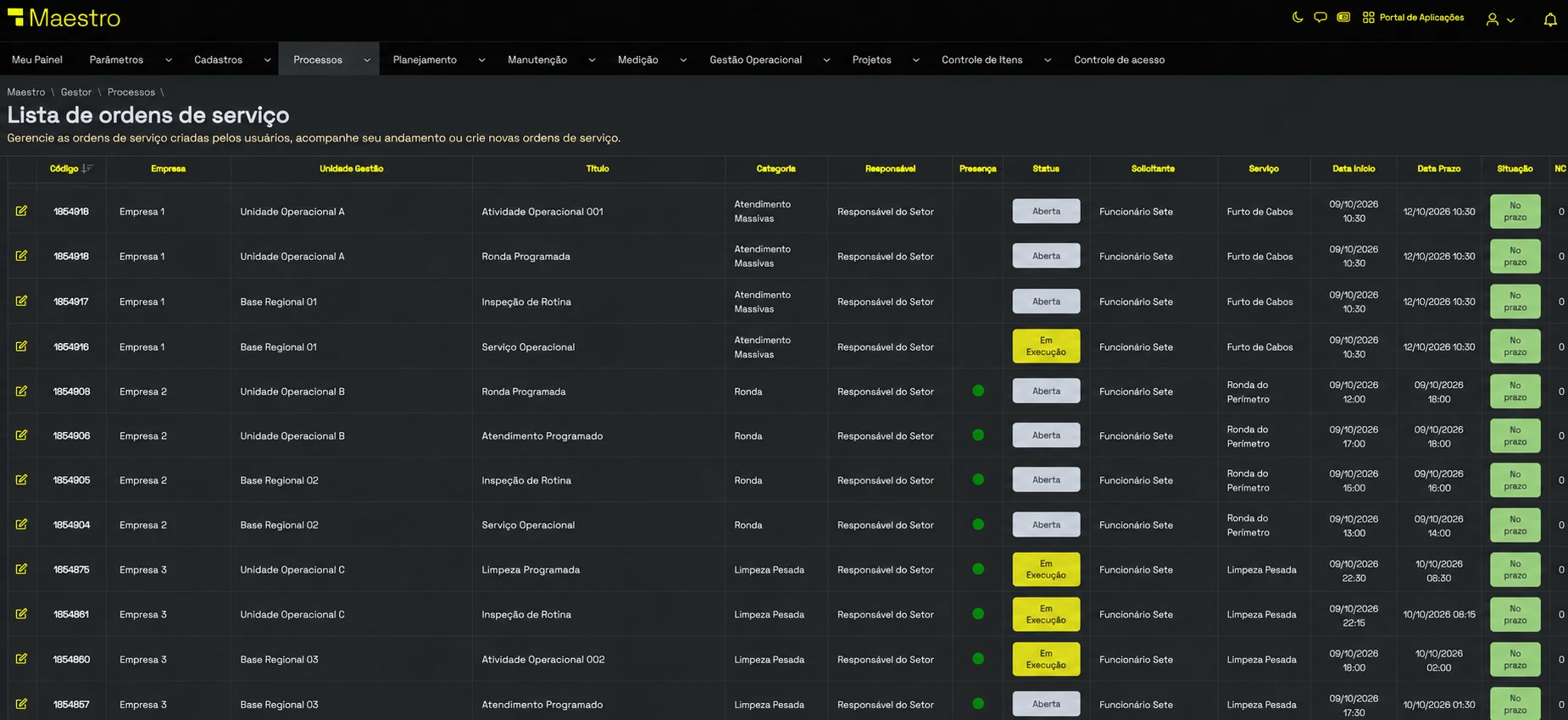Click the Maestro logo
This screenshot has width=1568, height=720.
64,18
